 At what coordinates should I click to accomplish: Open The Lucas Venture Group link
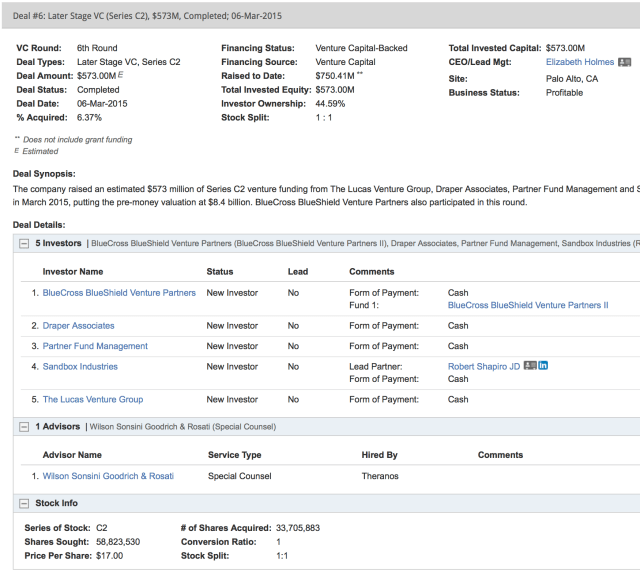click(x=93, y=400)
